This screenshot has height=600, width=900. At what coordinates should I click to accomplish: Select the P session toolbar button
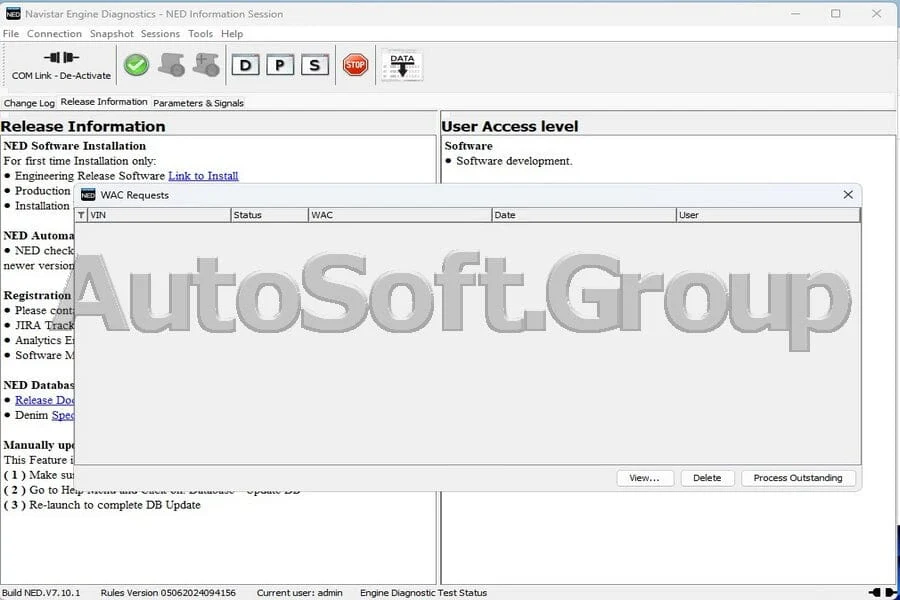tap(280, 65)
